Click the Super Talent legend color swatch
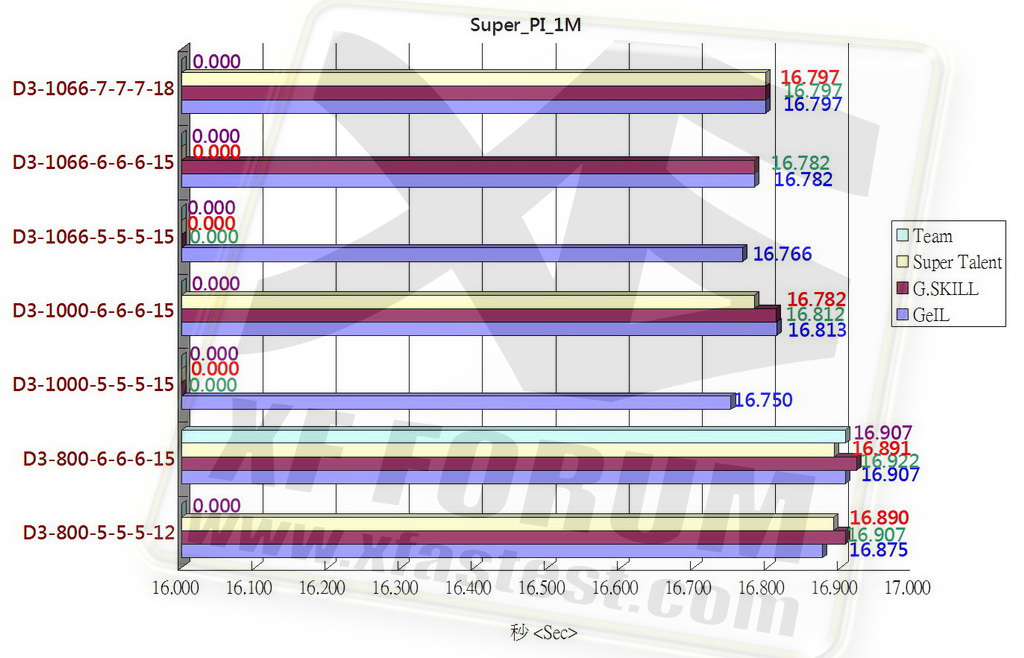Image resolution: width=1024 pixels, height=658 pixels. (x=901, y=262)
